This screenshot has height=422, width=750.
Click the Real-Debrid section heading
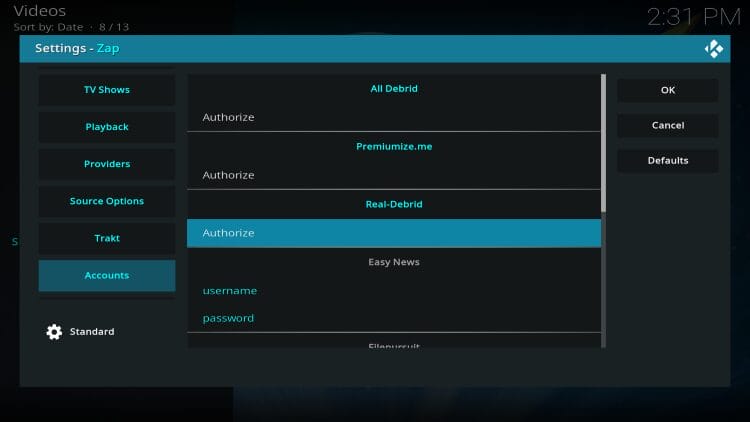394,204
